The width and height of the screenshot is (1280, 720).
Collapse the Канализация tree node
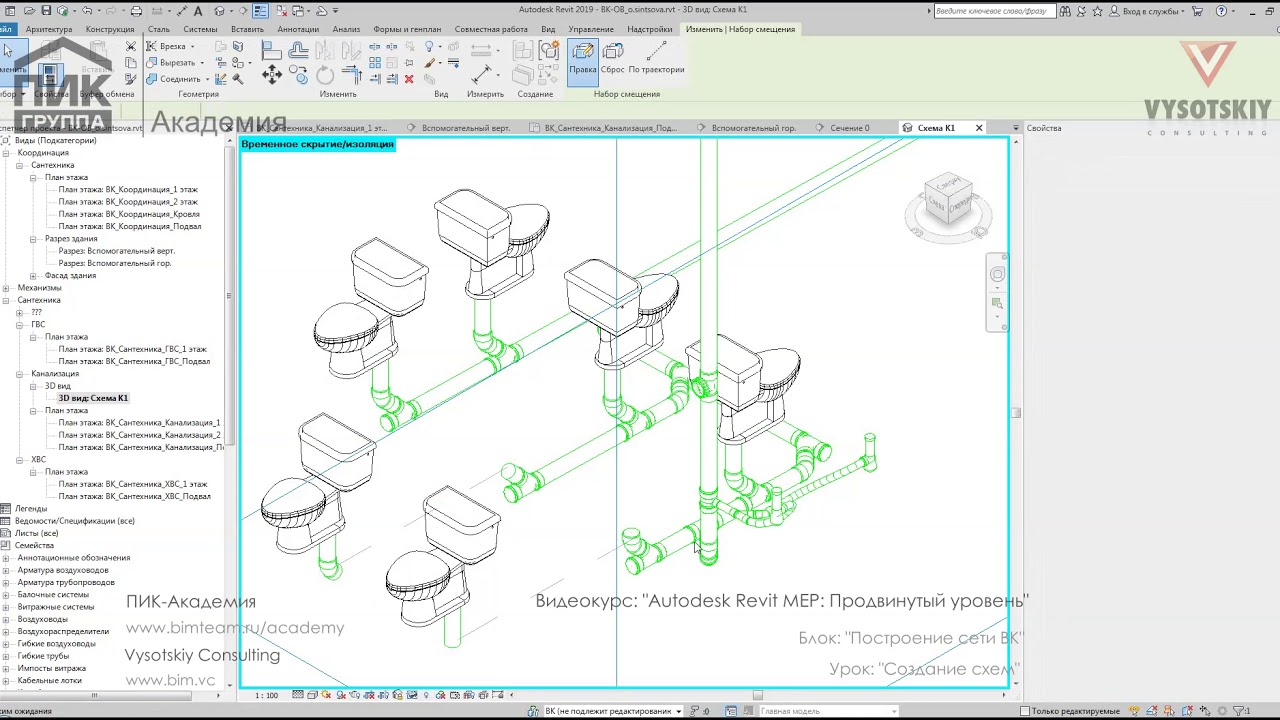(19, 374)
